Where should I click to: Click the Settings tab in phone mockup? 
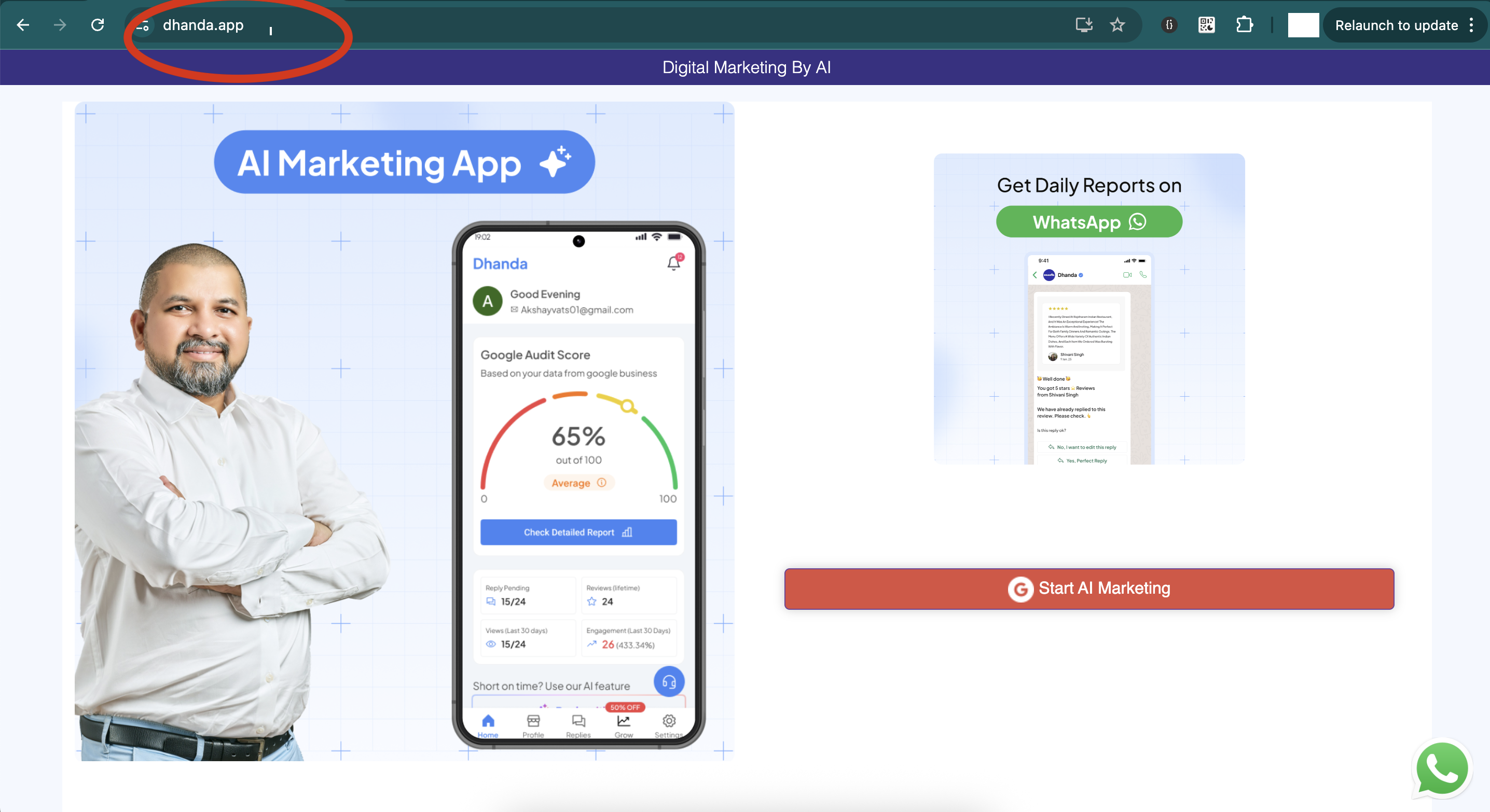click(x=669, y=726)
